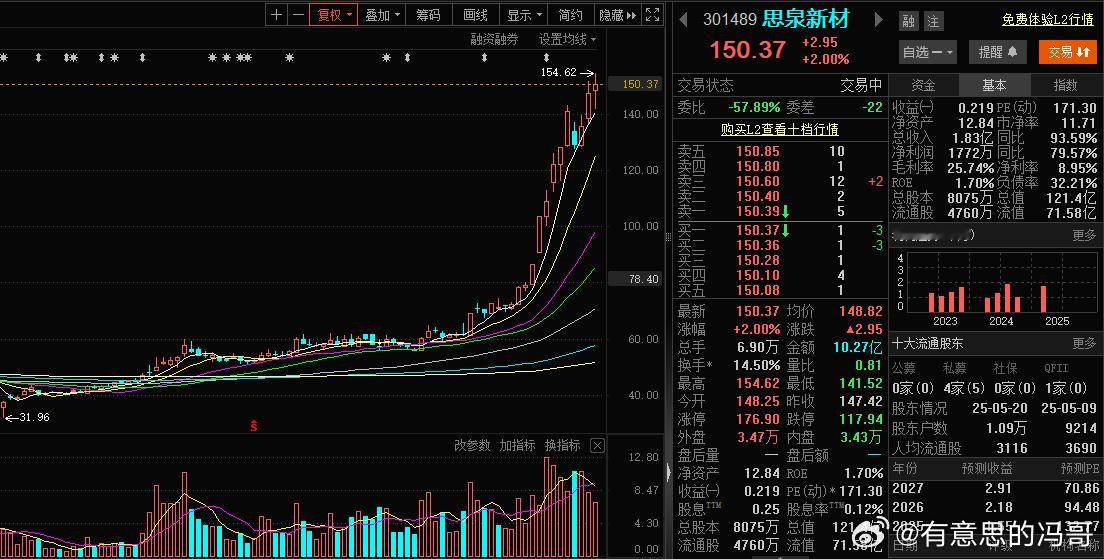Click 更多 above the earnings bar chart
The image size is (1104, 559).
[1084, 235]
